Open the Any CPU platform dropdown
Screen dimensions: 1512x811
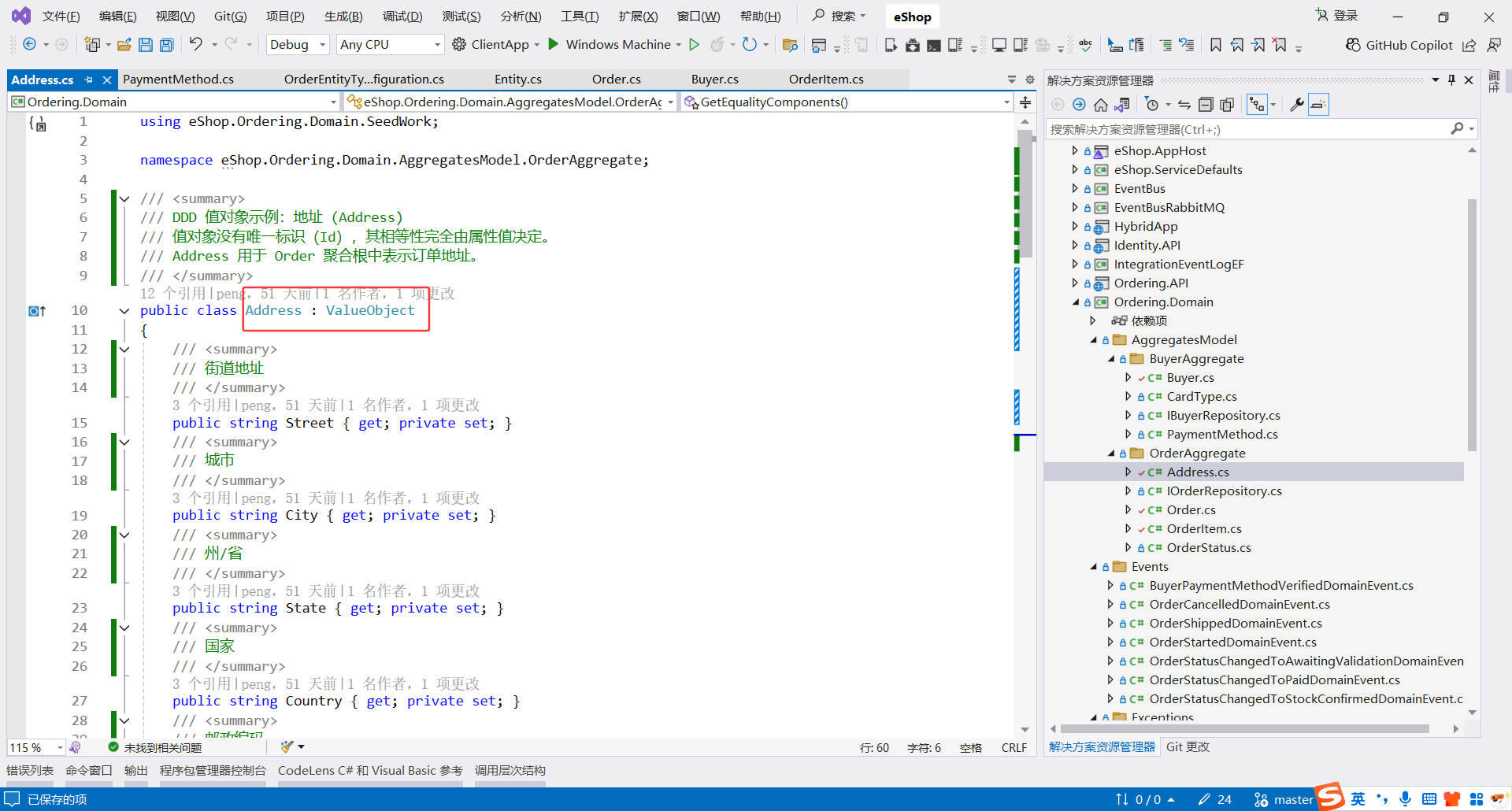point(390,45)
